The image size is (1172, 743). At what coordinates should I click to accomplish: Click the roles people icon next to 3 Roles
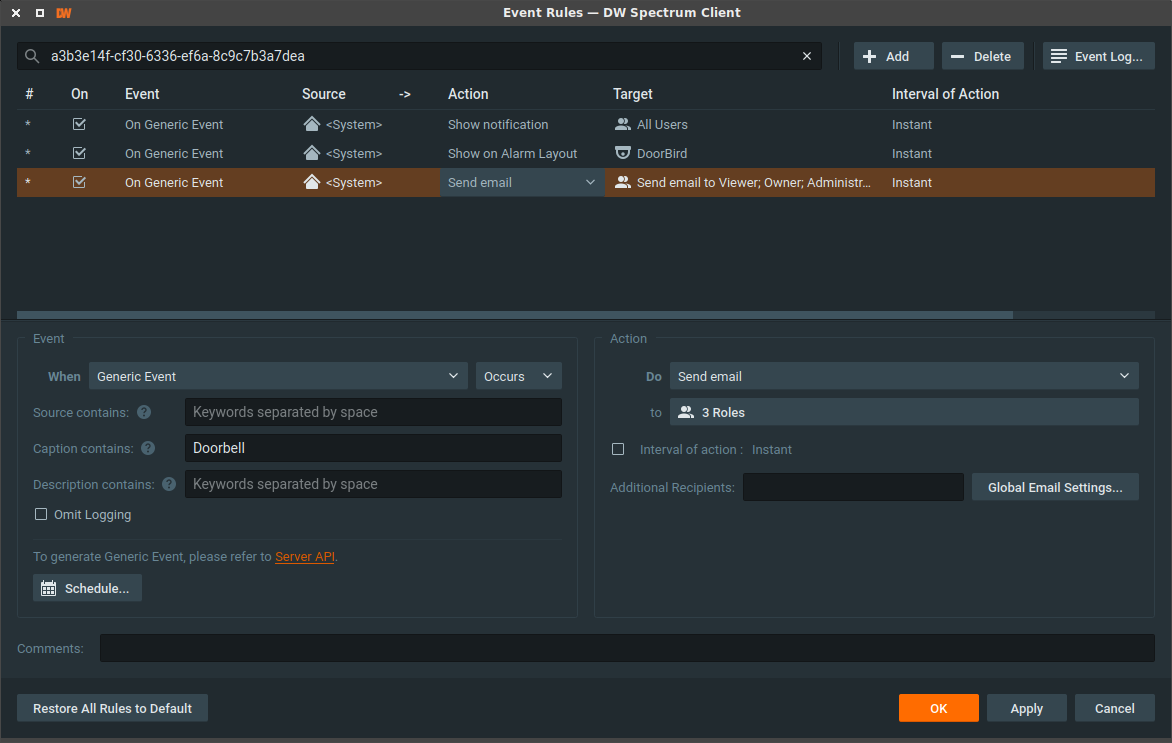click(686, 412)
